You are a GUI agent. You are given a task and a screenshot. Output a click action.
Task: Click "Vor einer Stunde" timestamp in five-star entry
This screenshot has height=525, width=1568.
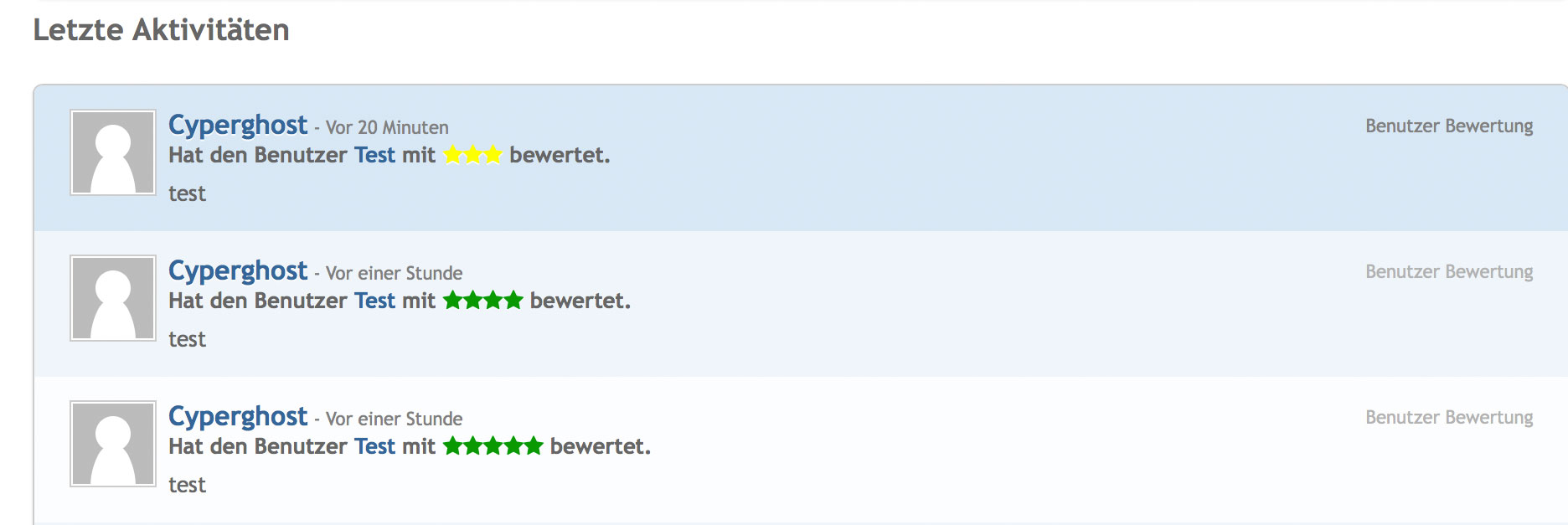click(x=394, y=419)
